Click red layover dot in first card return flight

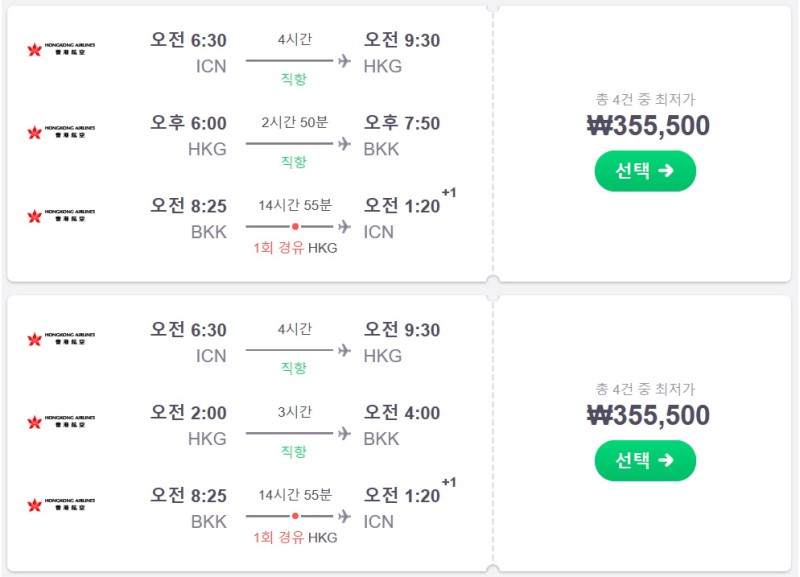295,227
